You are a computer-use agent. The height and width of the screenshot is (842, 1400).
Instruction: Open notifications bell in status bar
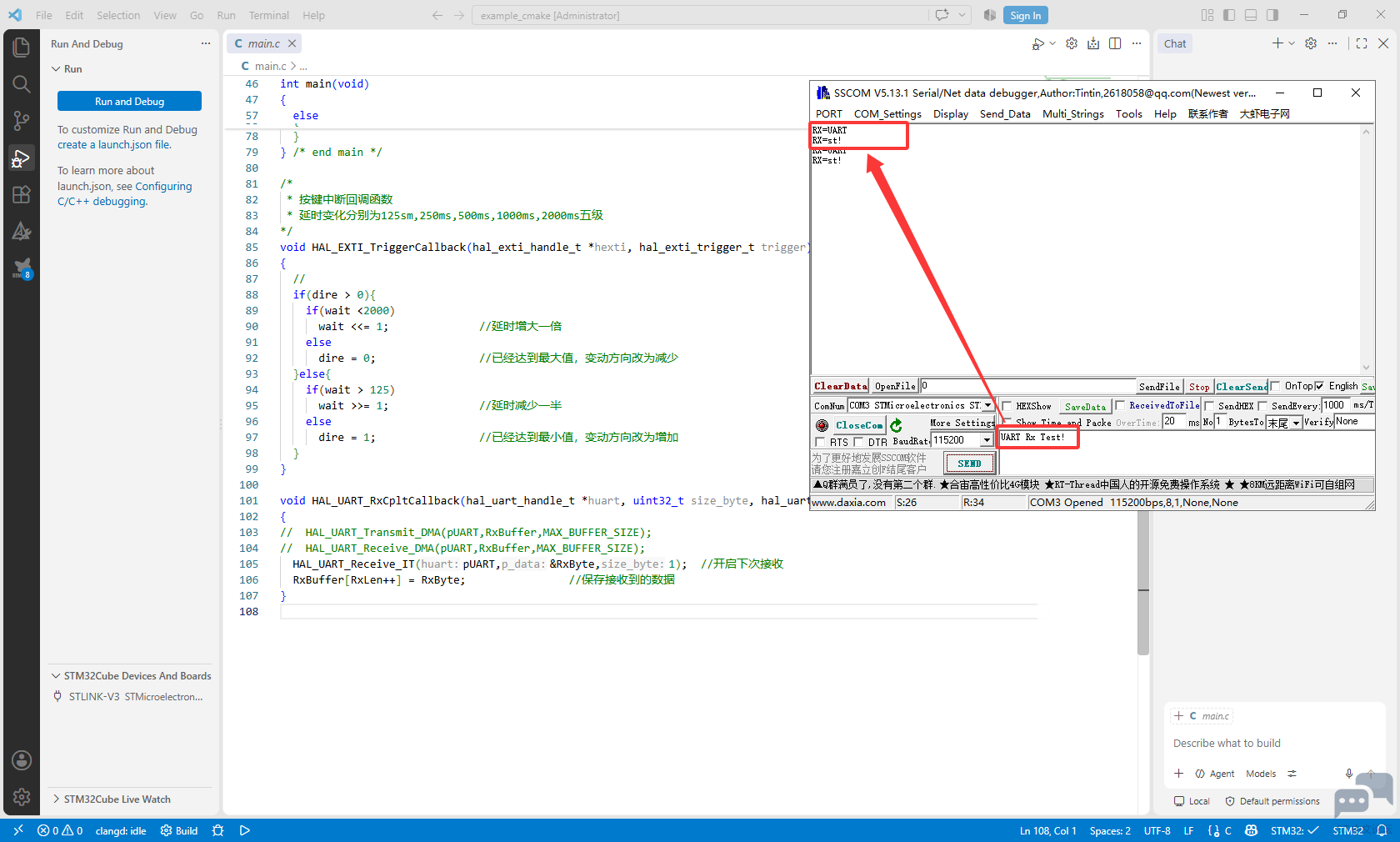click(1382, 830)
